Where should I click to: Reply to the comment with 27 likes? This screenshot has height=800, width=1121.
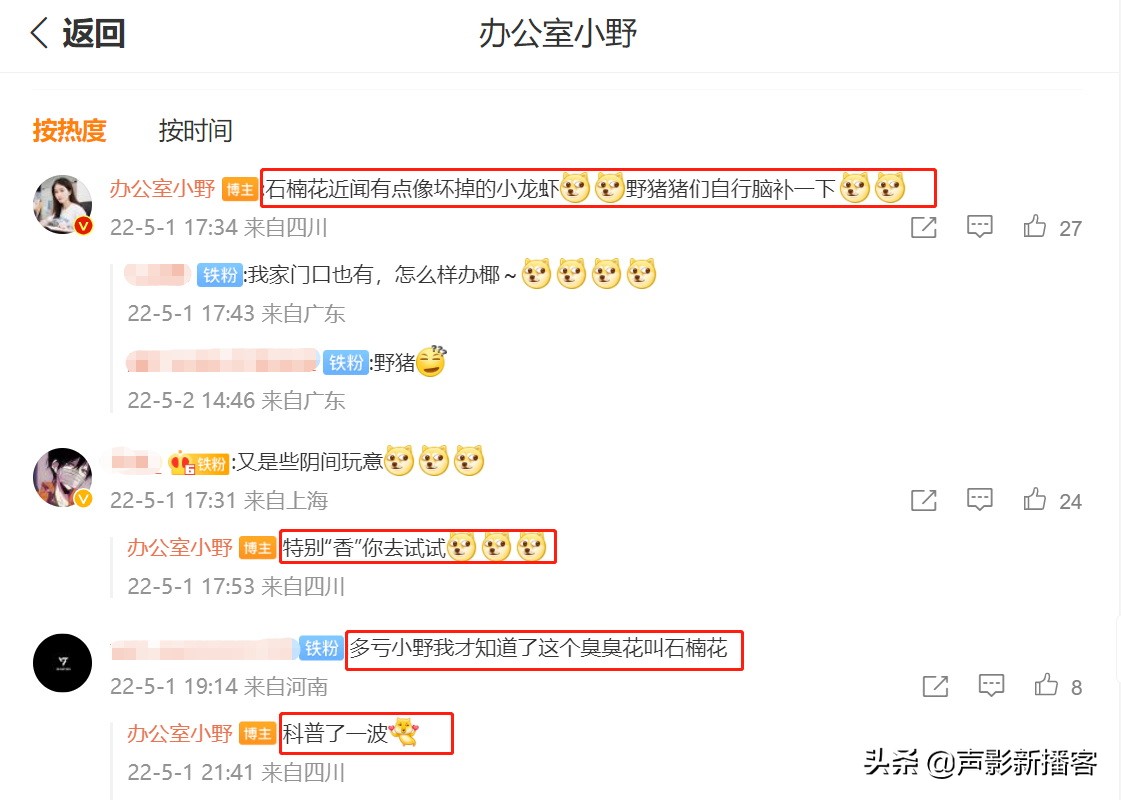tap(979, 227)
